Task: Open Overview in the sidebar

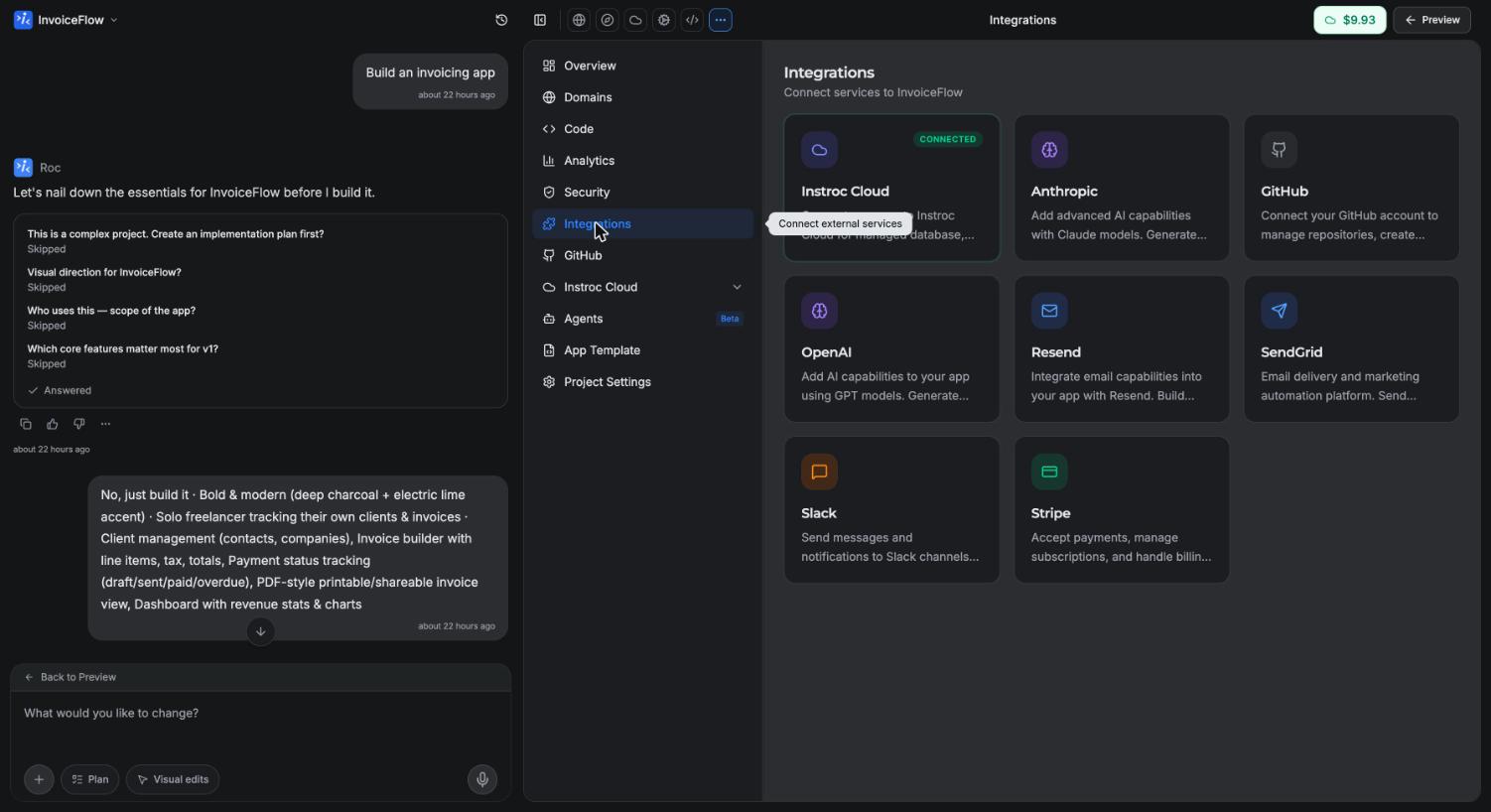Action: (x=642, y=66)
